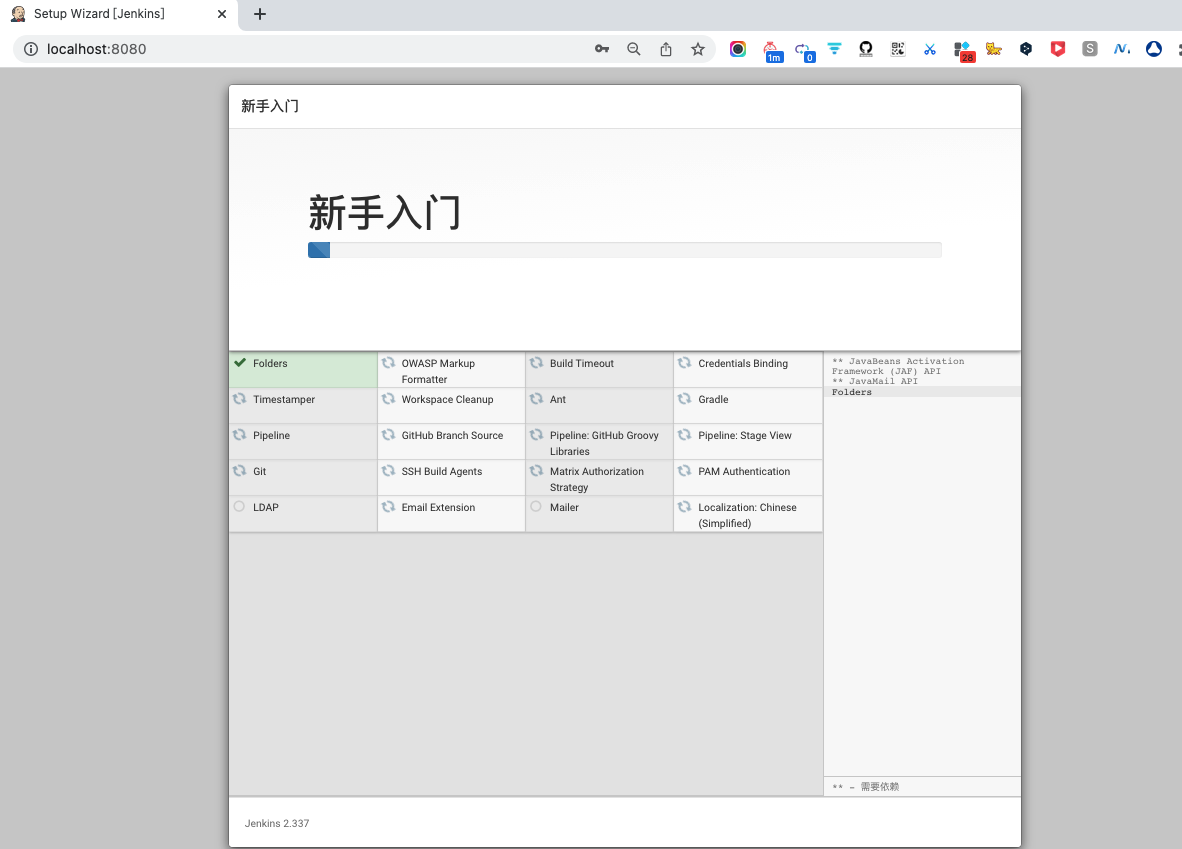Open the QR code extension
The height and width of the screenshot is (849, 1182).
[898, 49]
